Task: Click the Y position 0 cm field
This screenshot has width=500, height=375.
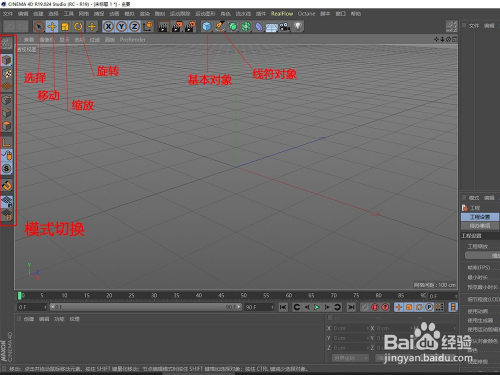Action: coord(349,338)
